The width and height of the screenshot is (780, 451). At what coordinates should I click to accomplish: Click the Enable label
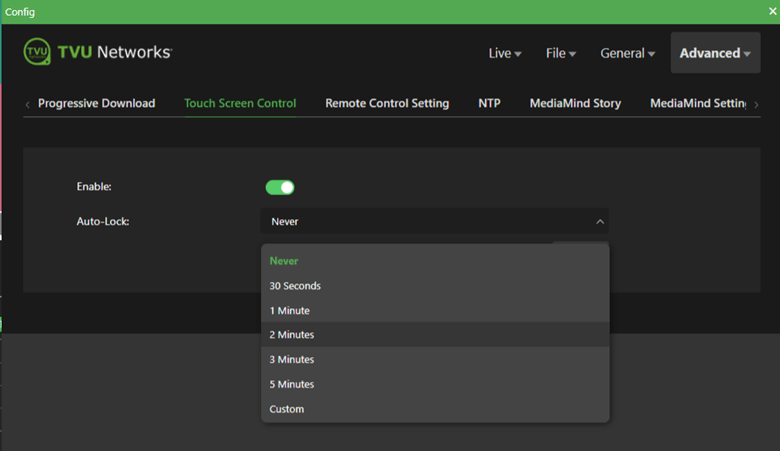(94, 186)
